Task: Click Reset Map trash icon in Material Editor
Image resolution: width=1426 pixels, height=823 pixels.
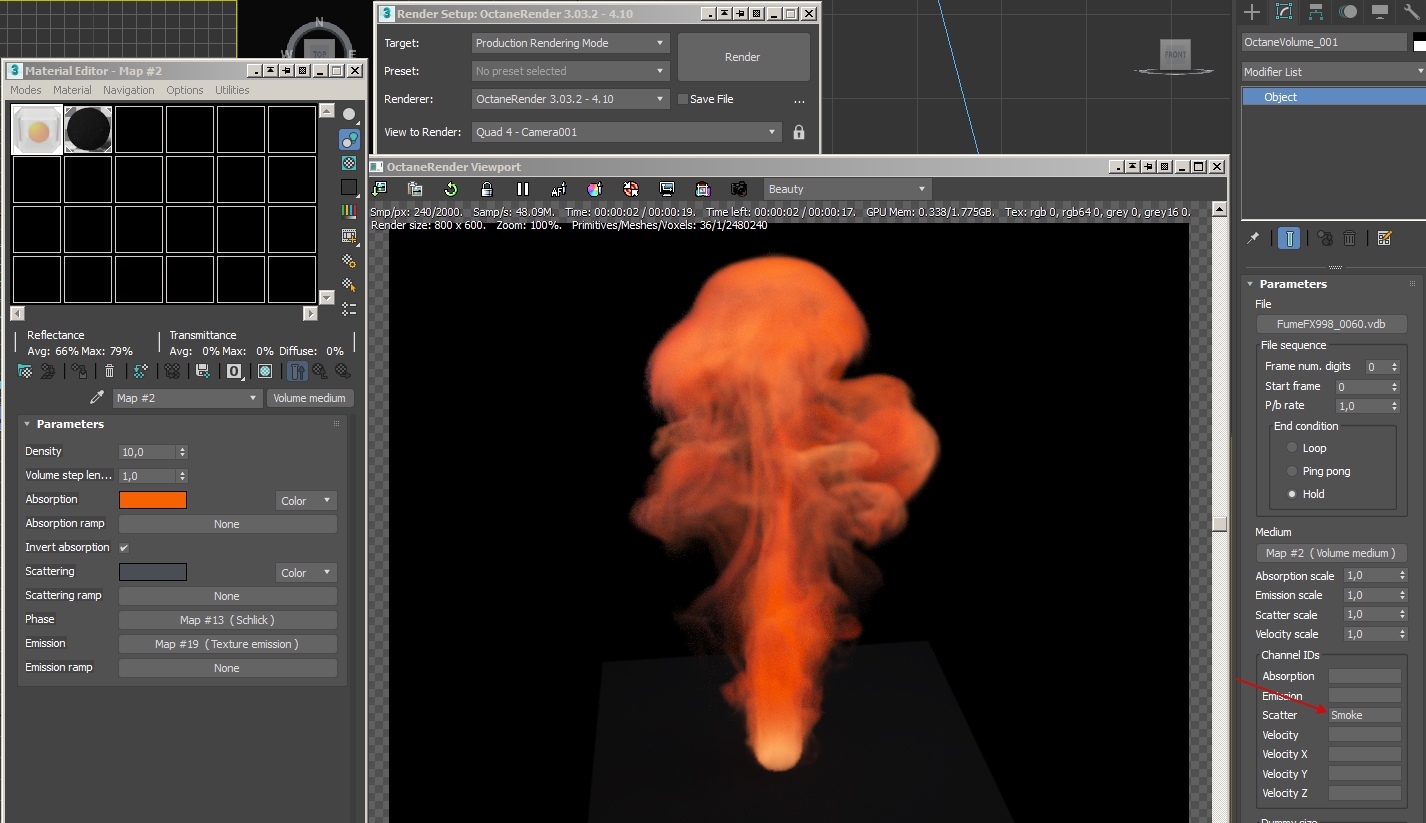Action: pyautogui.click(x=109, y=371)
